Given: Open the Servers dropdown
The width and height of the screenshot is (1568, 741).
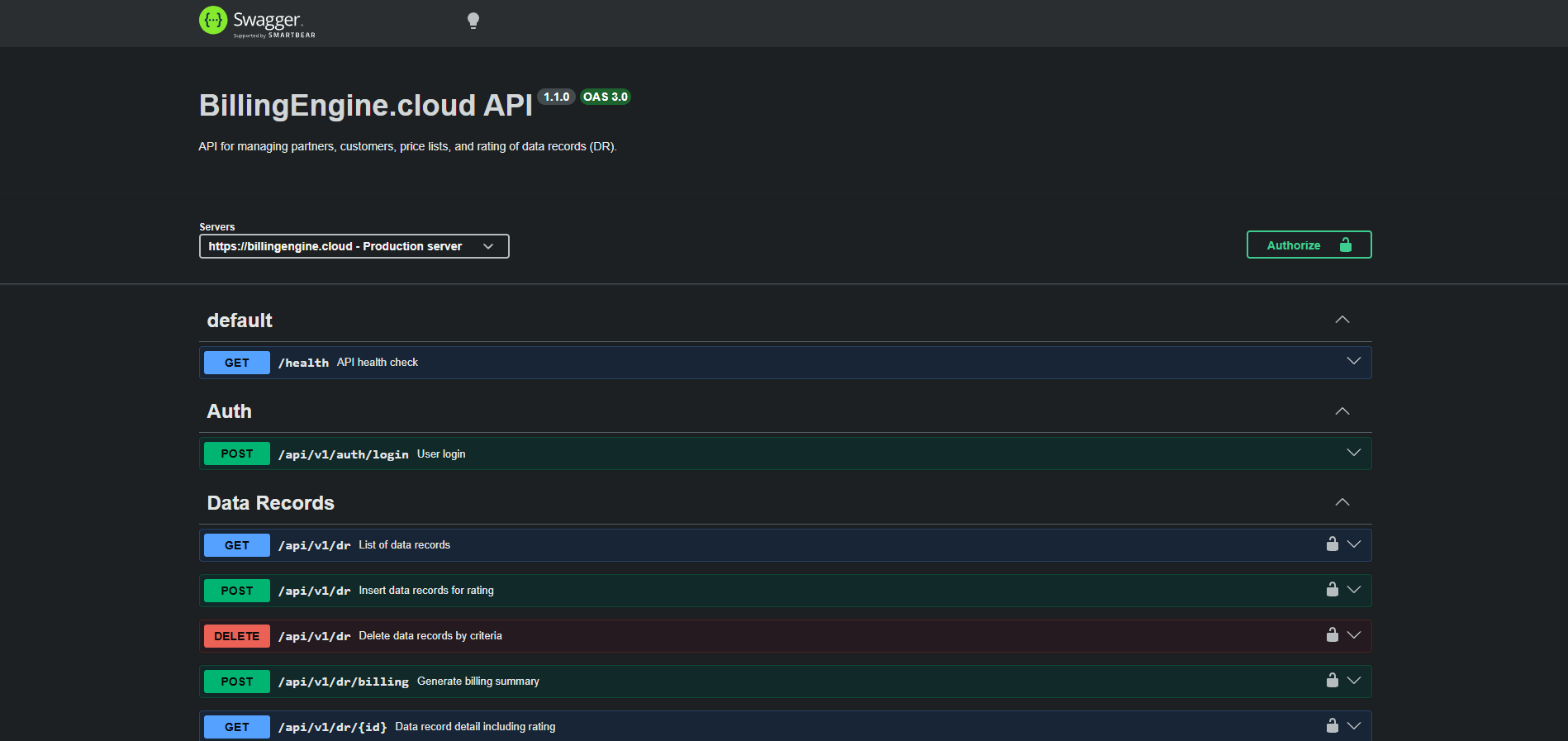Looking at the screenshot, I should pyautogui.click(x=354, y=246).
